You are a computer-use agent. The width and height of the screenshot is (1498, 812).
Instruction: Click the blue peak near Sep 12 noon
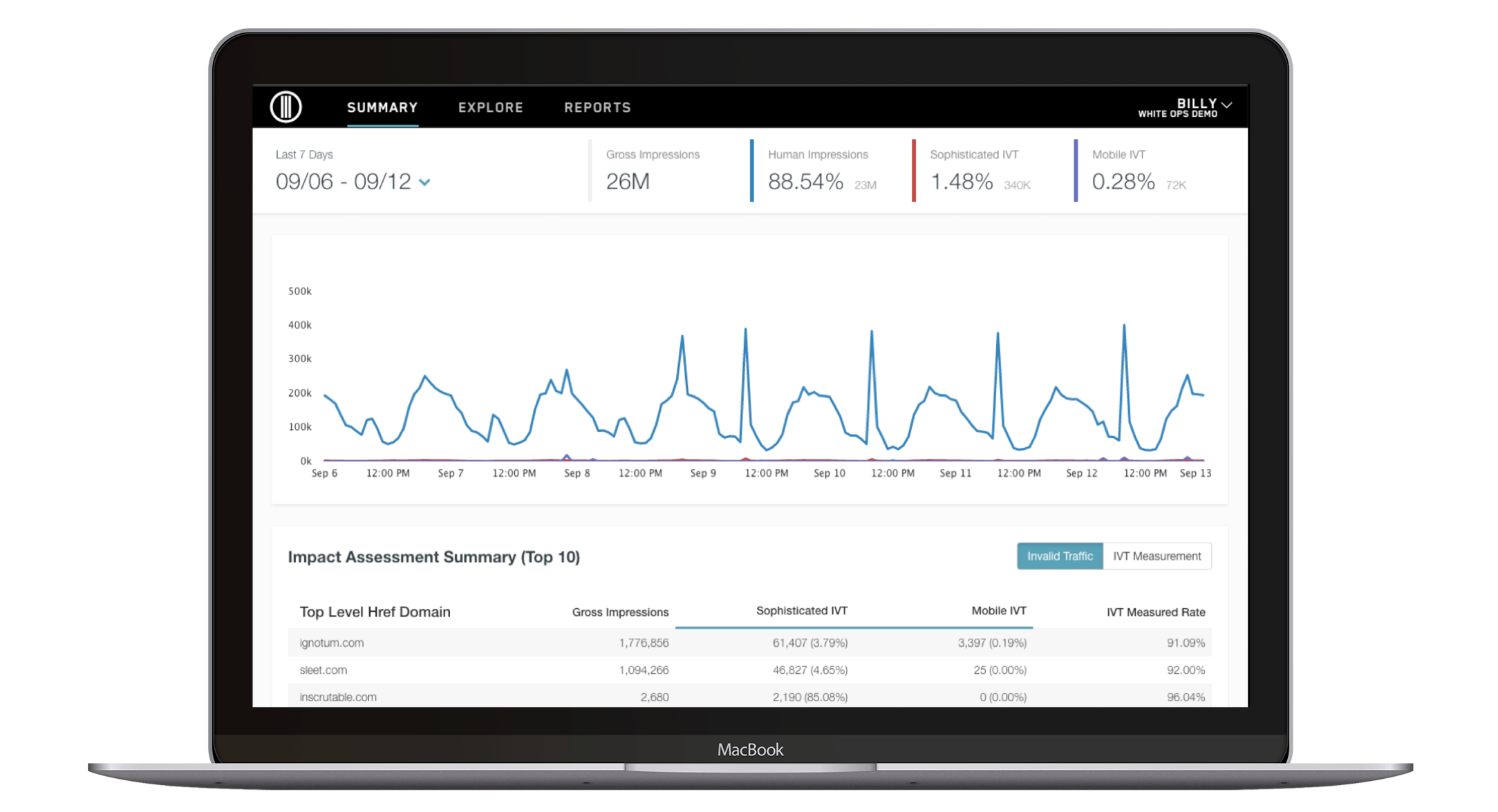coord(1124,326)
